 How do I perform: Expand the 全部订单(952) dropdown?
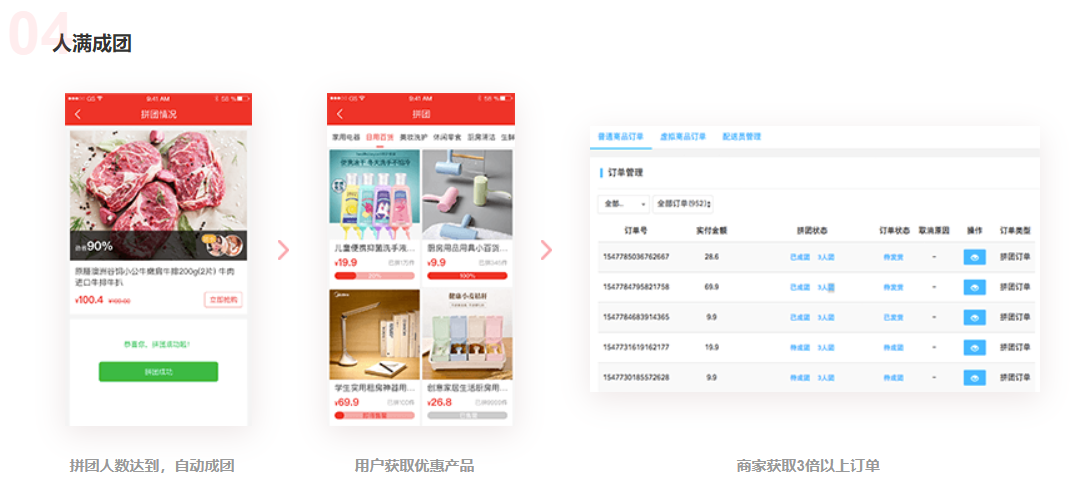tap(683, 204)
